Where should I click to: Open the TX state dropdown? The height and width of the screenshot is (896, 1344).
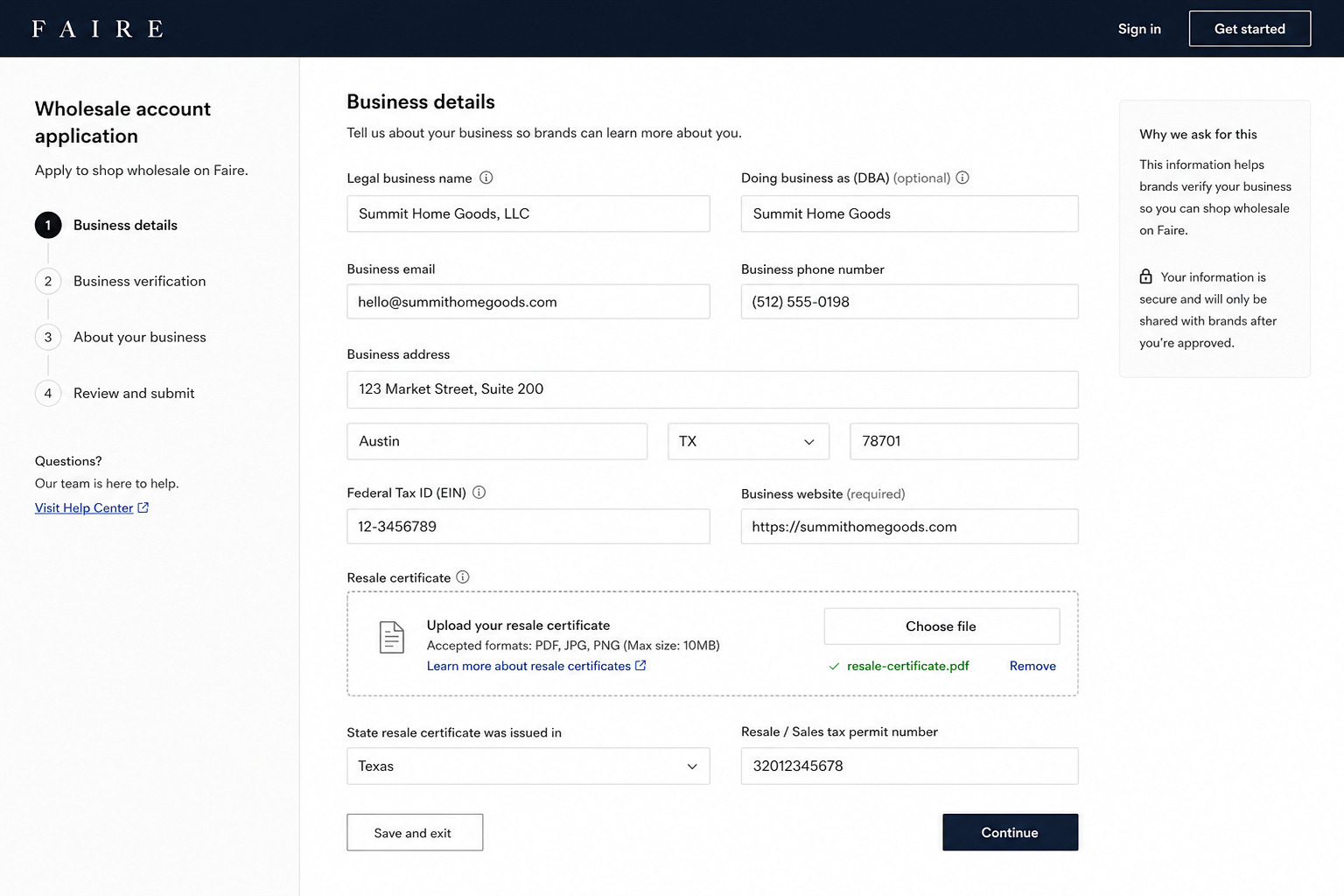[748, 442]
